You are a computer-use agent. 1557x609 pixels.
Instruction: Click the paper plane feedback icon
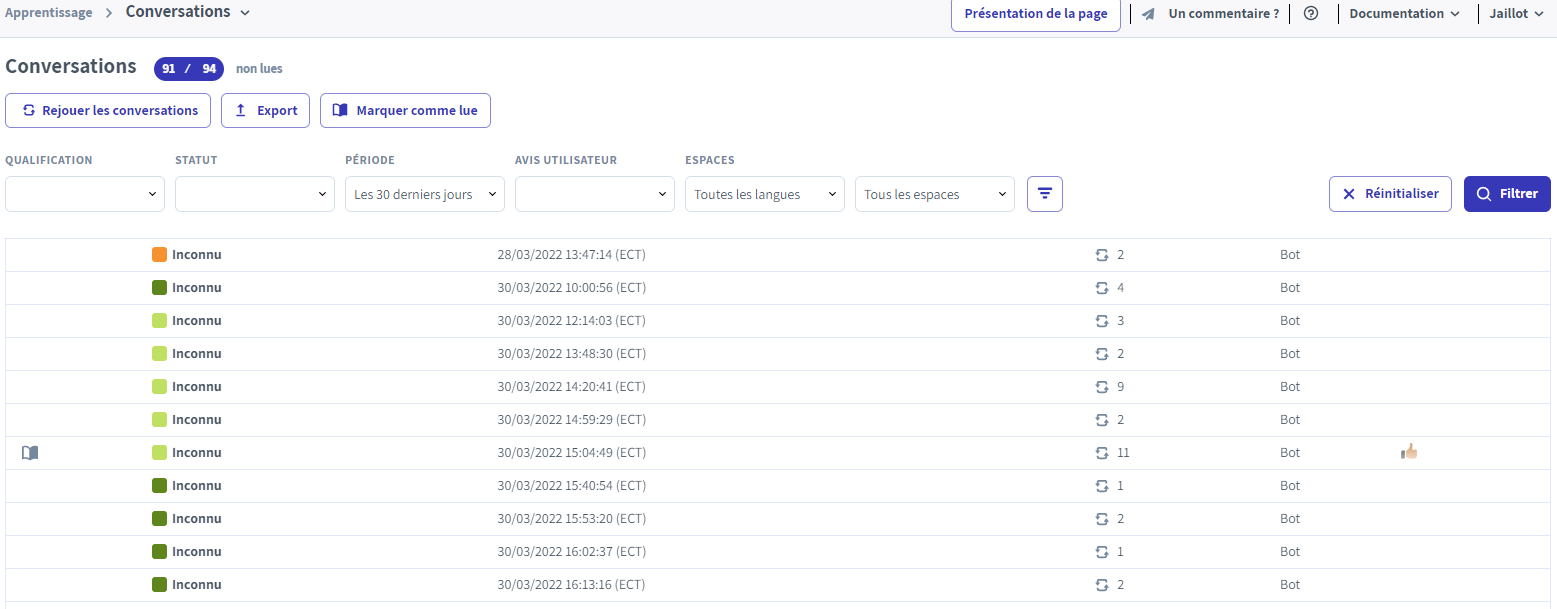click(x=1149, y=14)
